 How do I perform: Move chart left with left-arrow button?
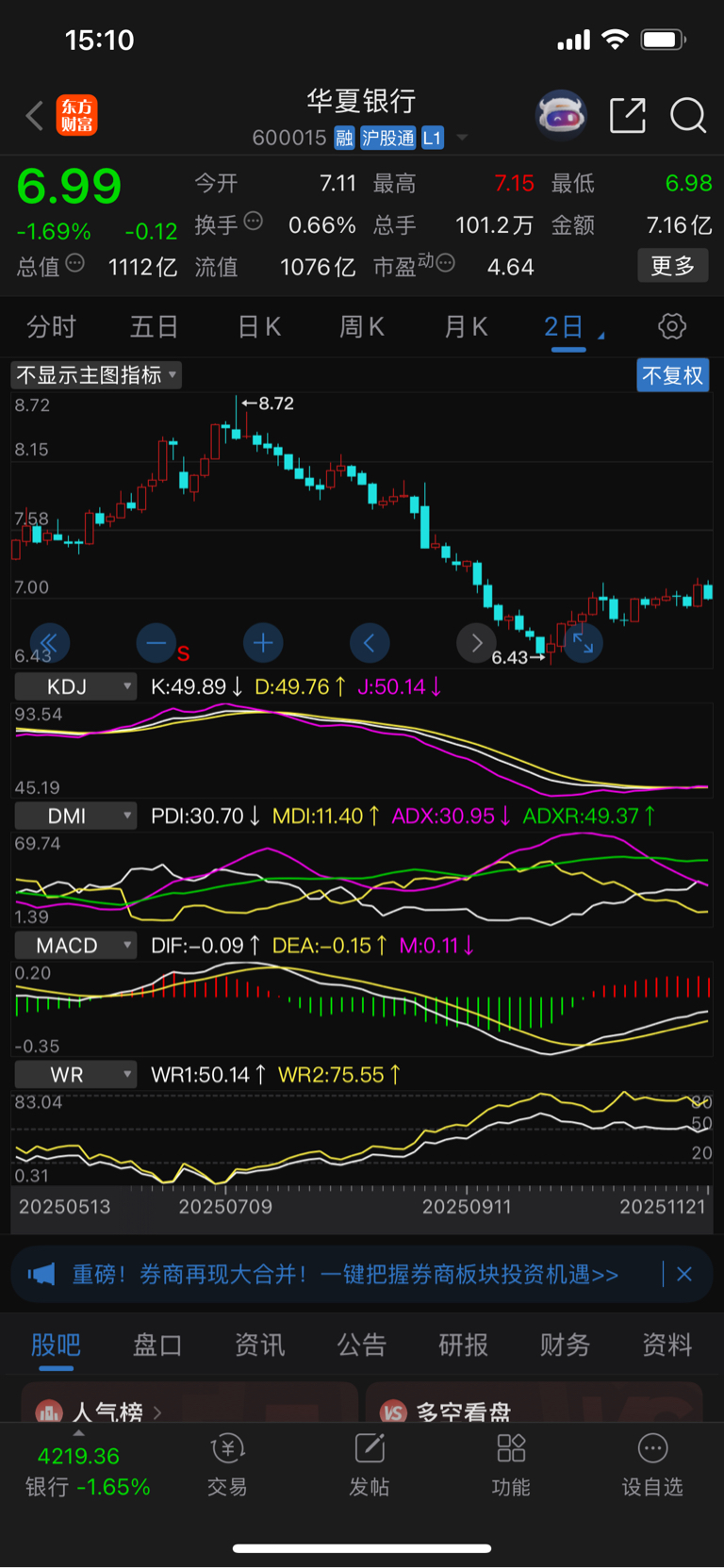(x=370, y=643)
